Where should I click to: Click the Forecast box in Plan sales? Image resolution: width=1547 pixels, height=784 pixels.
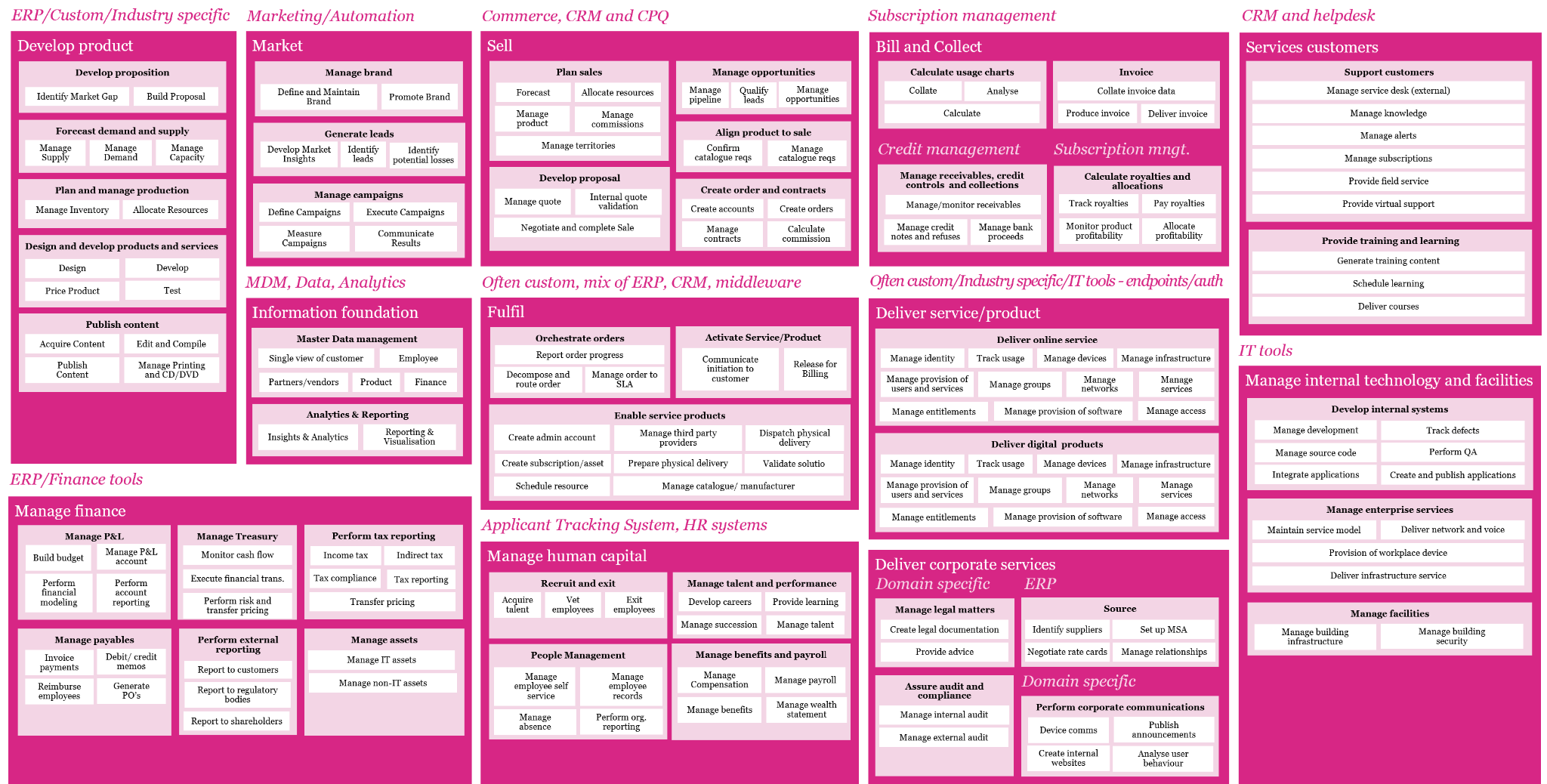[533, 93]
